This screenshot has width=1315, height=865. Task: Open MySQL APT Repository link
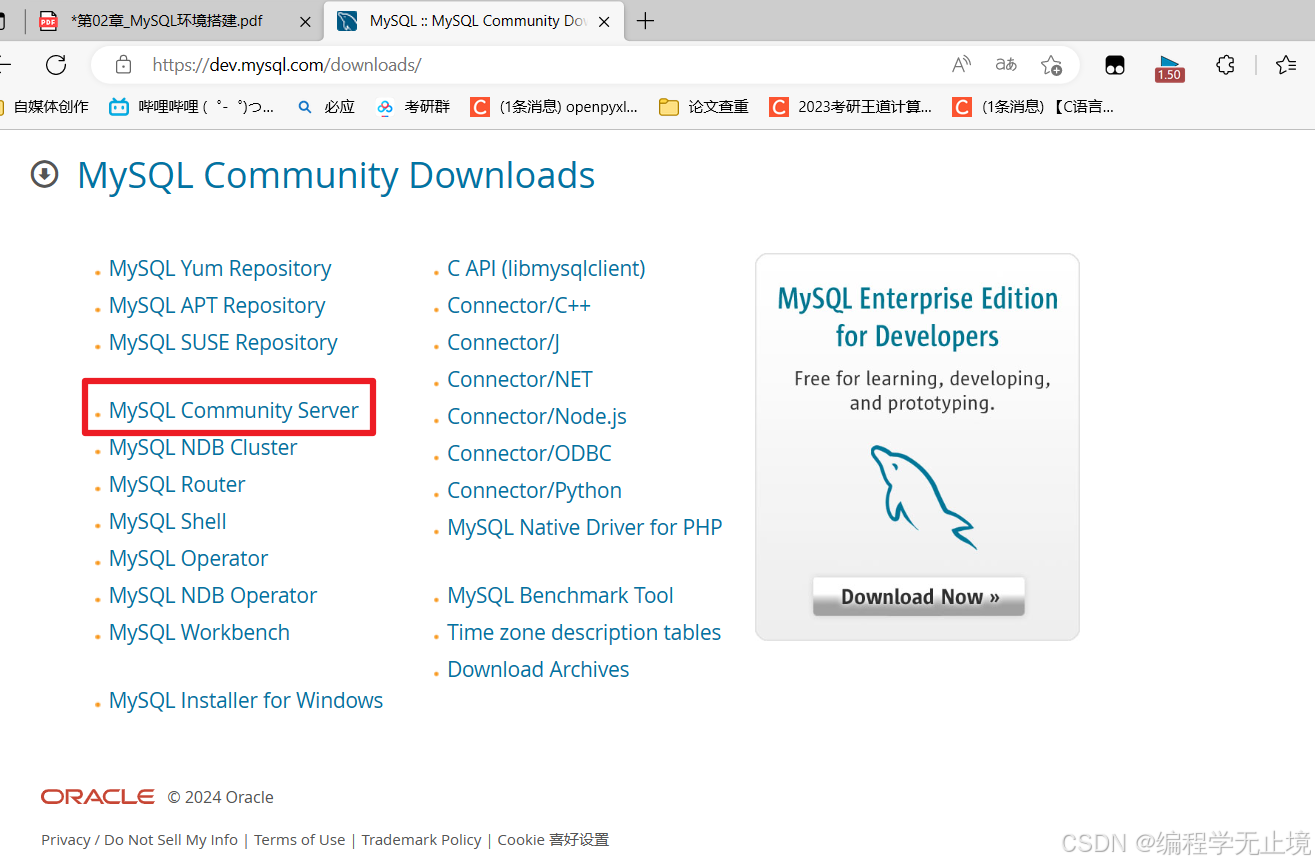tap(217, 306)
